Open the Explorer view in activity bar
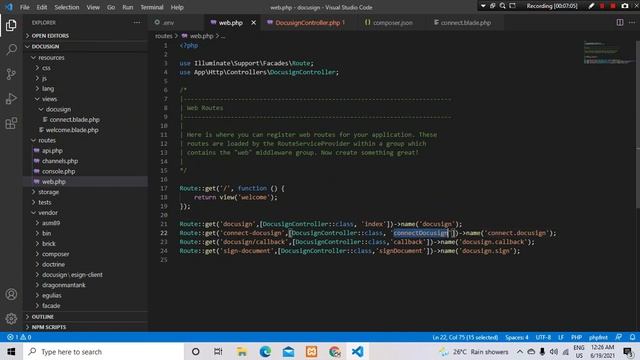The width and height of the screenshot is (640, 360). pyautogui.click(x=11, y=25)
